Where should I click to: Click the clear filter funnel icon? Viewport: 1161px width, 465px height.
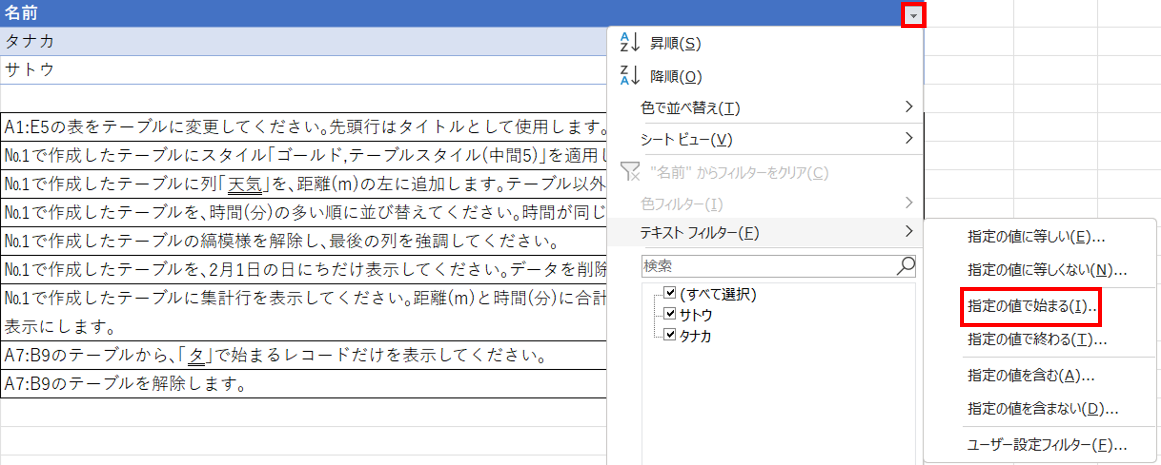click(628, 172)
